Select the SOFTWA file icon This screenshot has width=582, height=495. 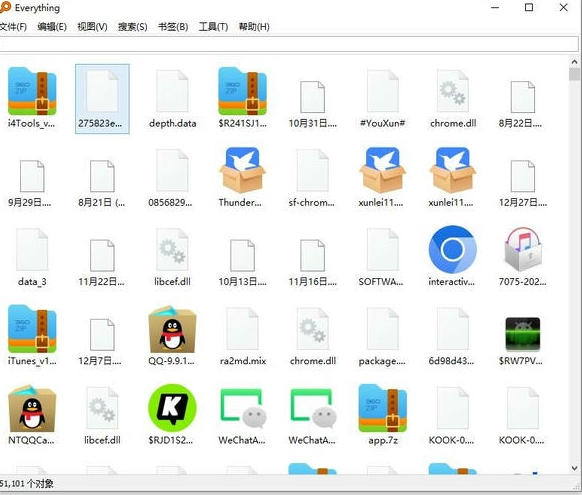coord(383,250)
